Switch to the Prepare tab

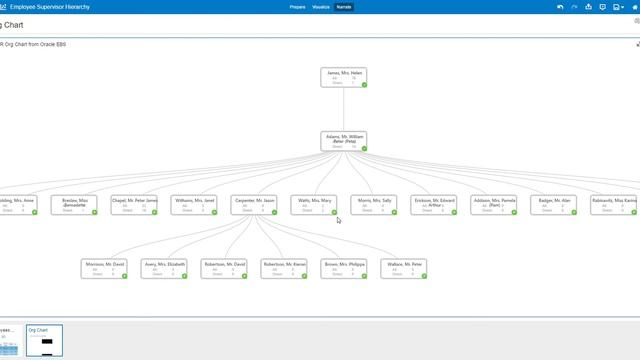[x=298, y=7]
